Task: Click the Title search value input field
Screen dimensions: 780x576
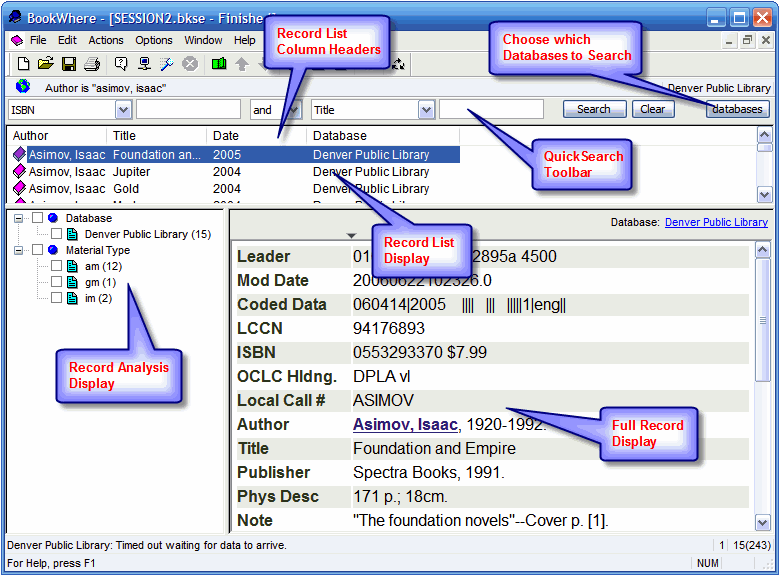Action: click(x=491, y=109)
